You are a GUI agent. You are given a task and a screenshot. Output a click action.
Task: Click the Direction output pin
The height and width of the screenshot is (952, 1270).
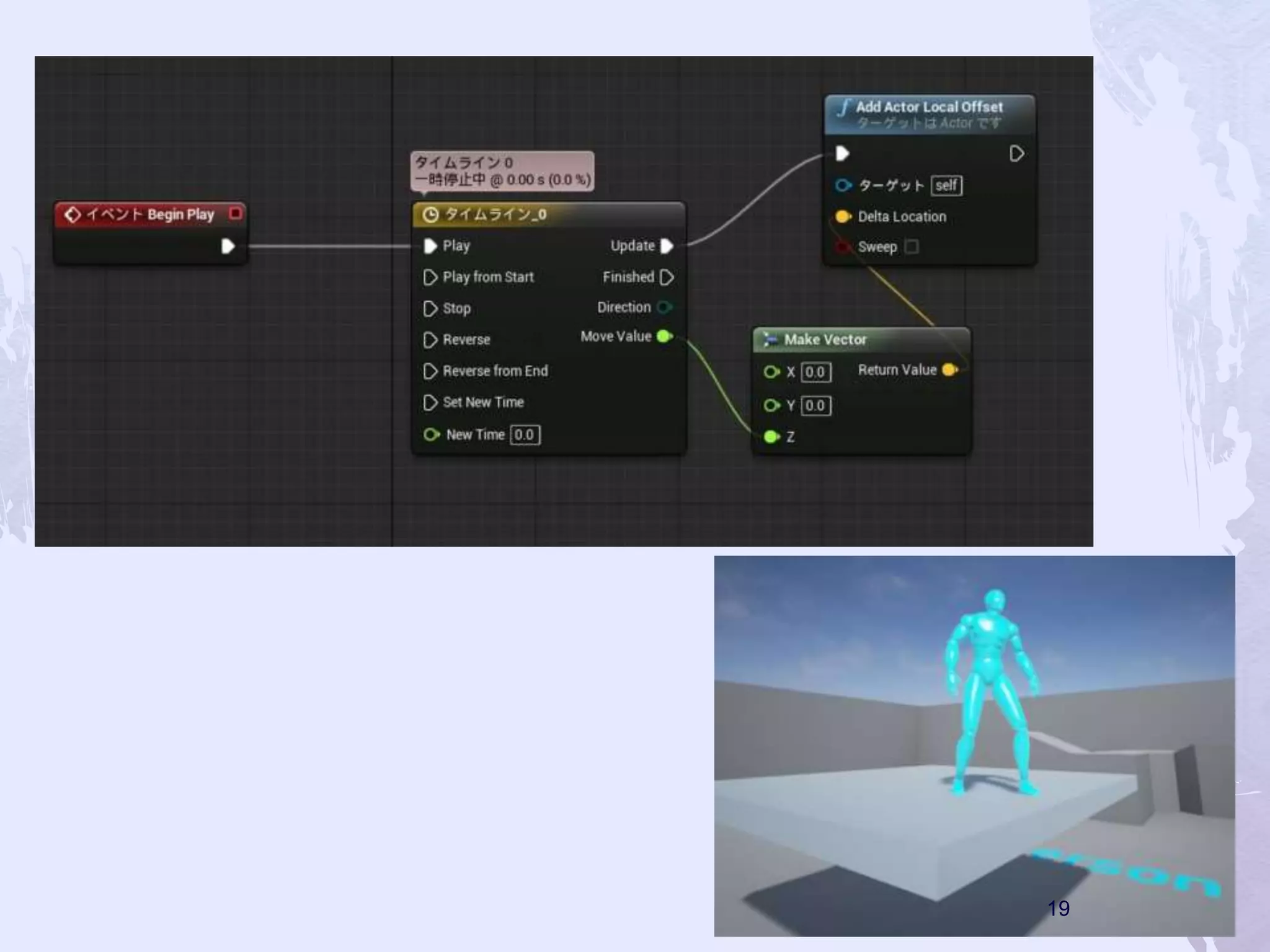coord(664,307)
